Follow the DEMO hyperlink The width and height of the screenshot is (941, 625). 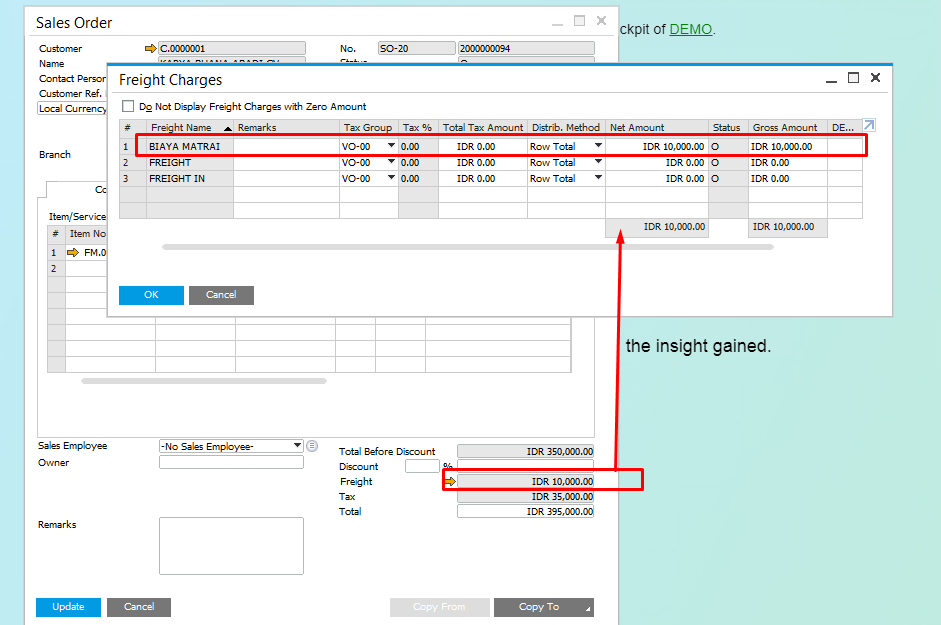coord(691,29)
